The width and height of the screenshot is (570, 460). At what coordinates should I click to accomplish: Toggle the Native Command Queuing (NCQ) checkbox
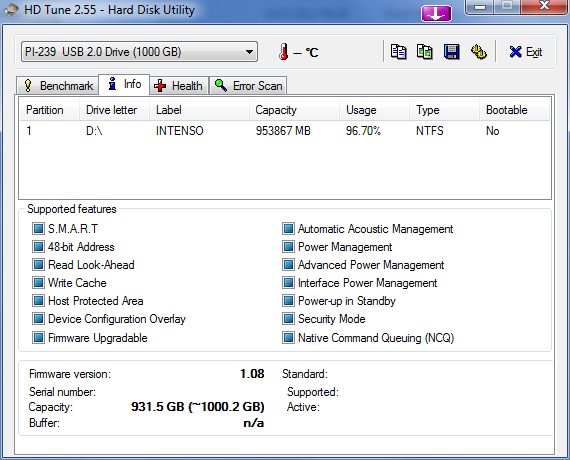coord(288,337)
